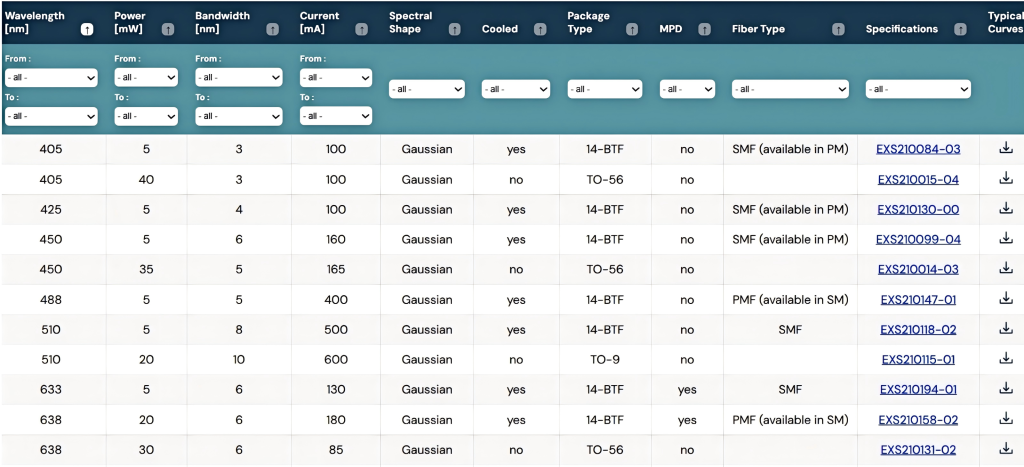Open specification link EXS210084-03
Image resolution: width=1024 pixels, height=467 pixels.
point(918,150)
